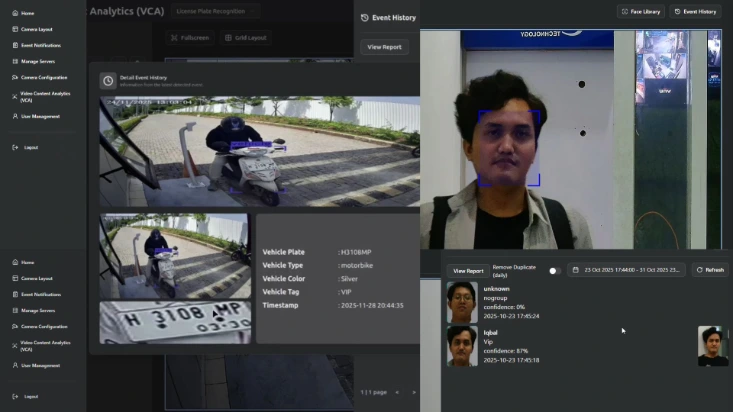Click the Logout icon in the lower sidebar
The height and width of the screenshot is (412, 733).
(x=14, y=396)
